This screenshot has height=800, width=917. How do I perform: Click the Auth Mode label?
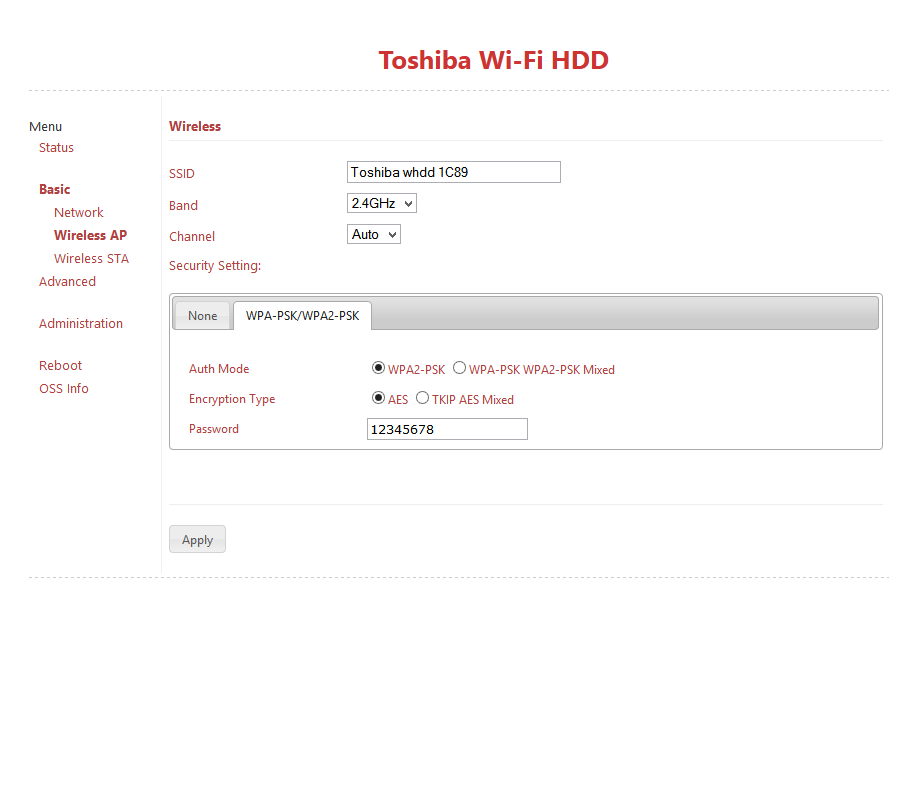(219, 369)
